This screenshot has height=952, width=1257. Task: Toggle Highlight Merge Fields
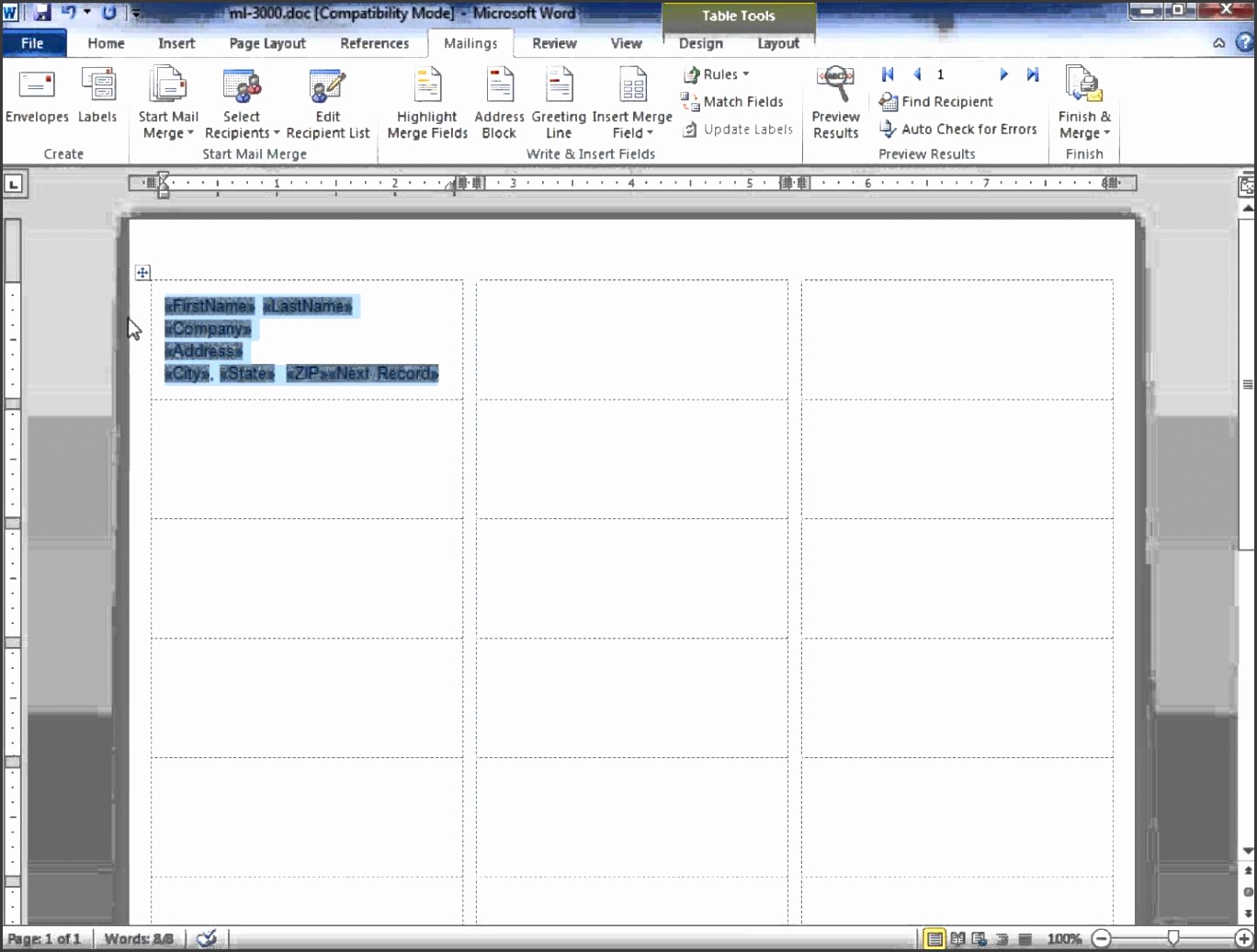426,101
